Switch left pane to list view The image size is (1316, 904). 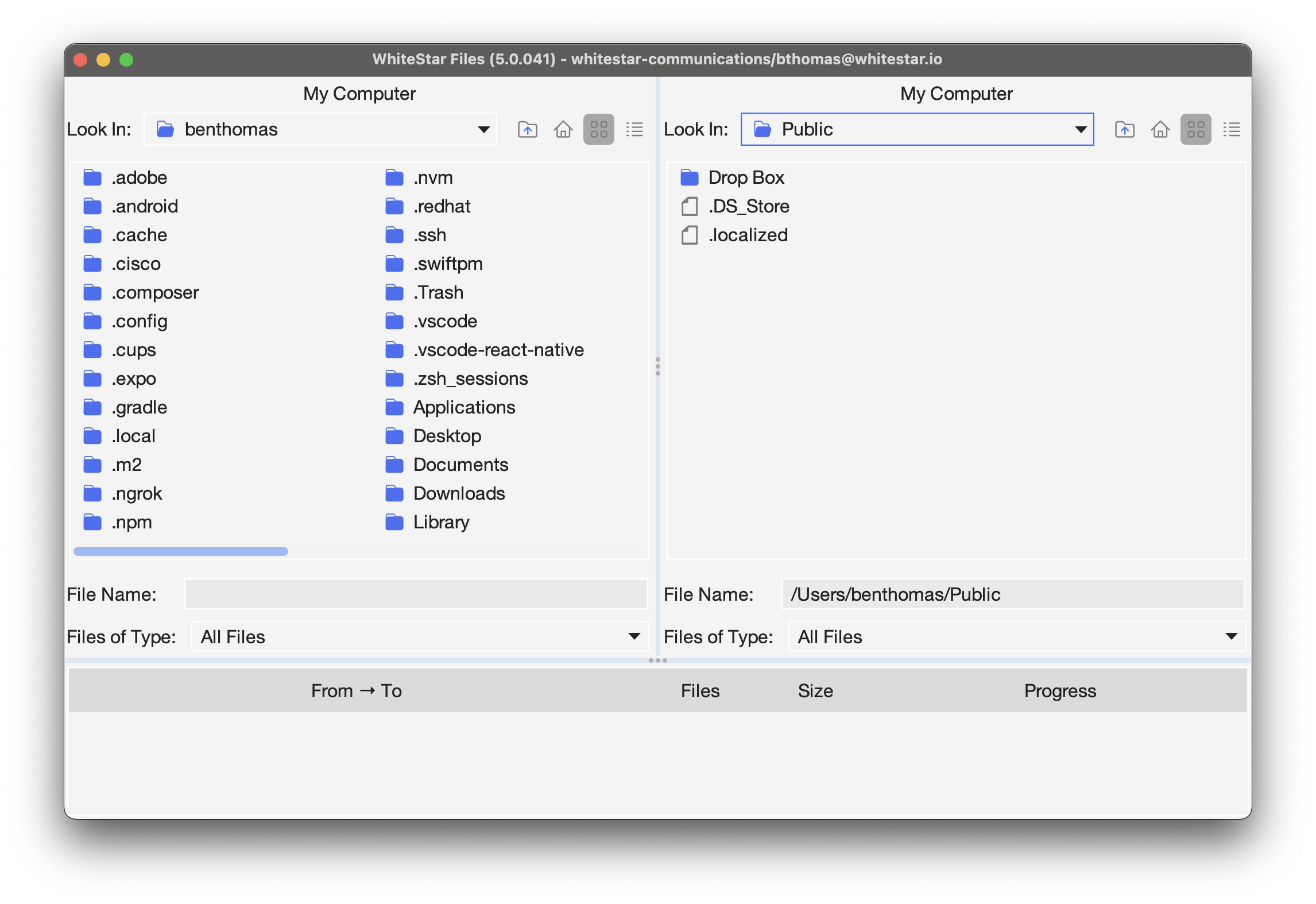[x=634, y=129]
